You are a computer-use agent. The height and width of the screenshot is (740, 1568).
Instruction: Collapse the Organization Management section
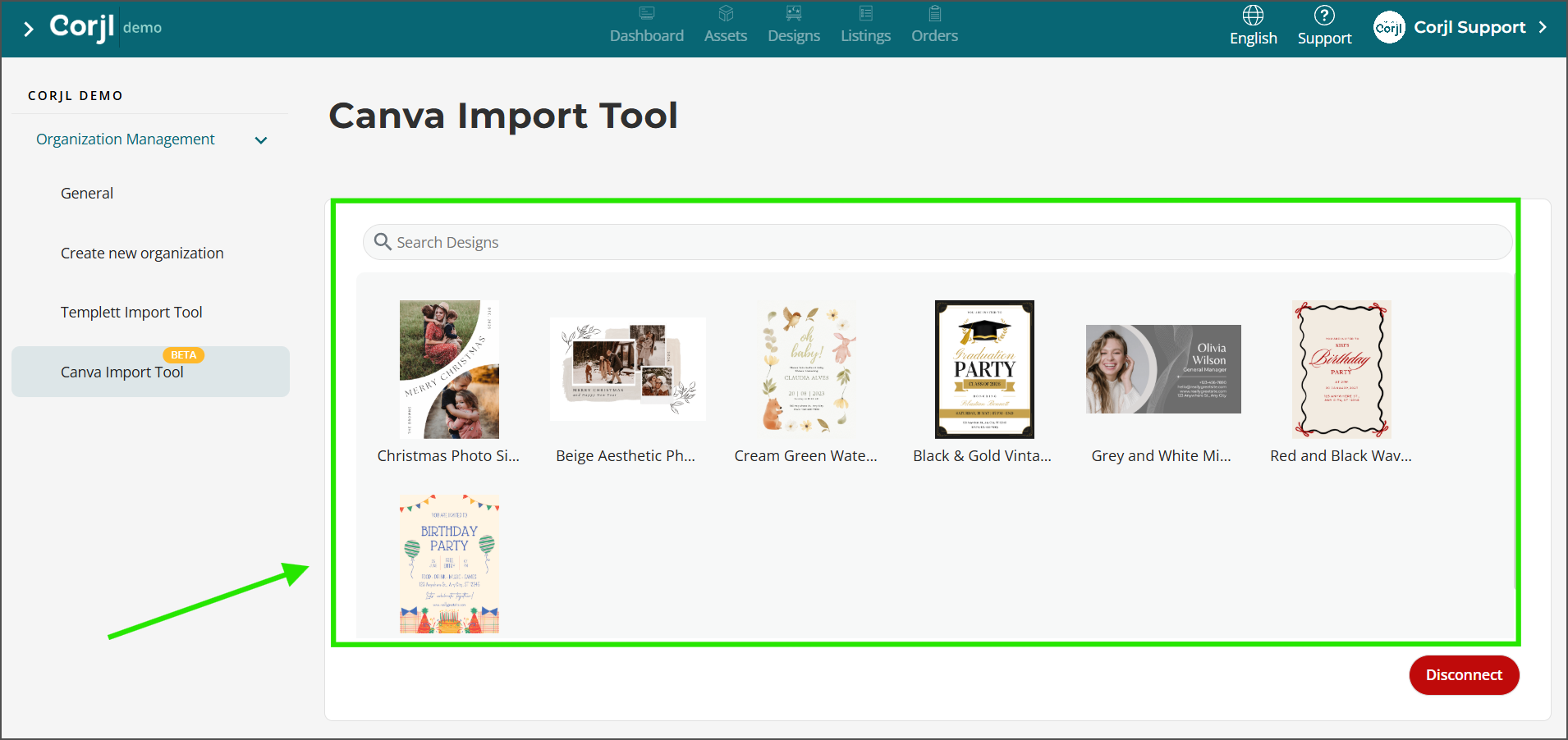coord(126,139)
